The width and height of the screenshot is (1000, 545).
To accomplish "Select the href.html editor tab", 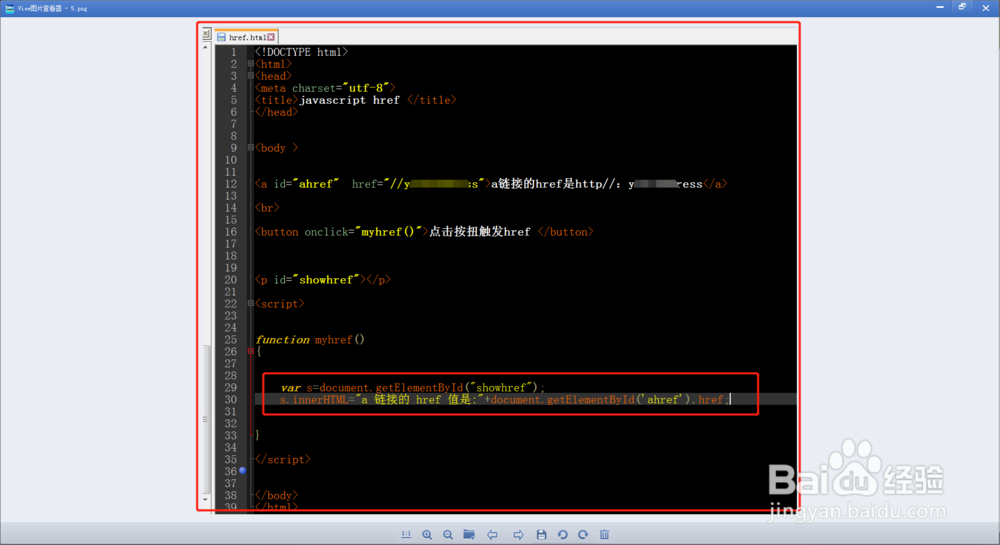I will click(246, 37).
